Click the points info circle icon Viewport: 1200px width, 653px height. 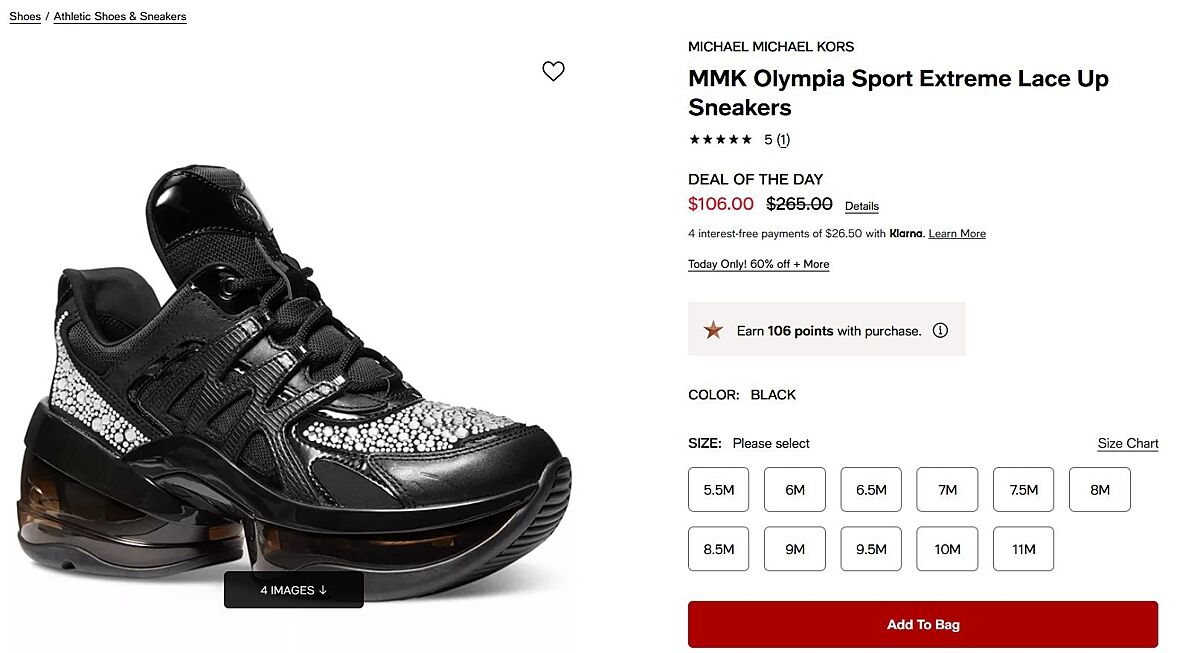[x=940, y=331]
